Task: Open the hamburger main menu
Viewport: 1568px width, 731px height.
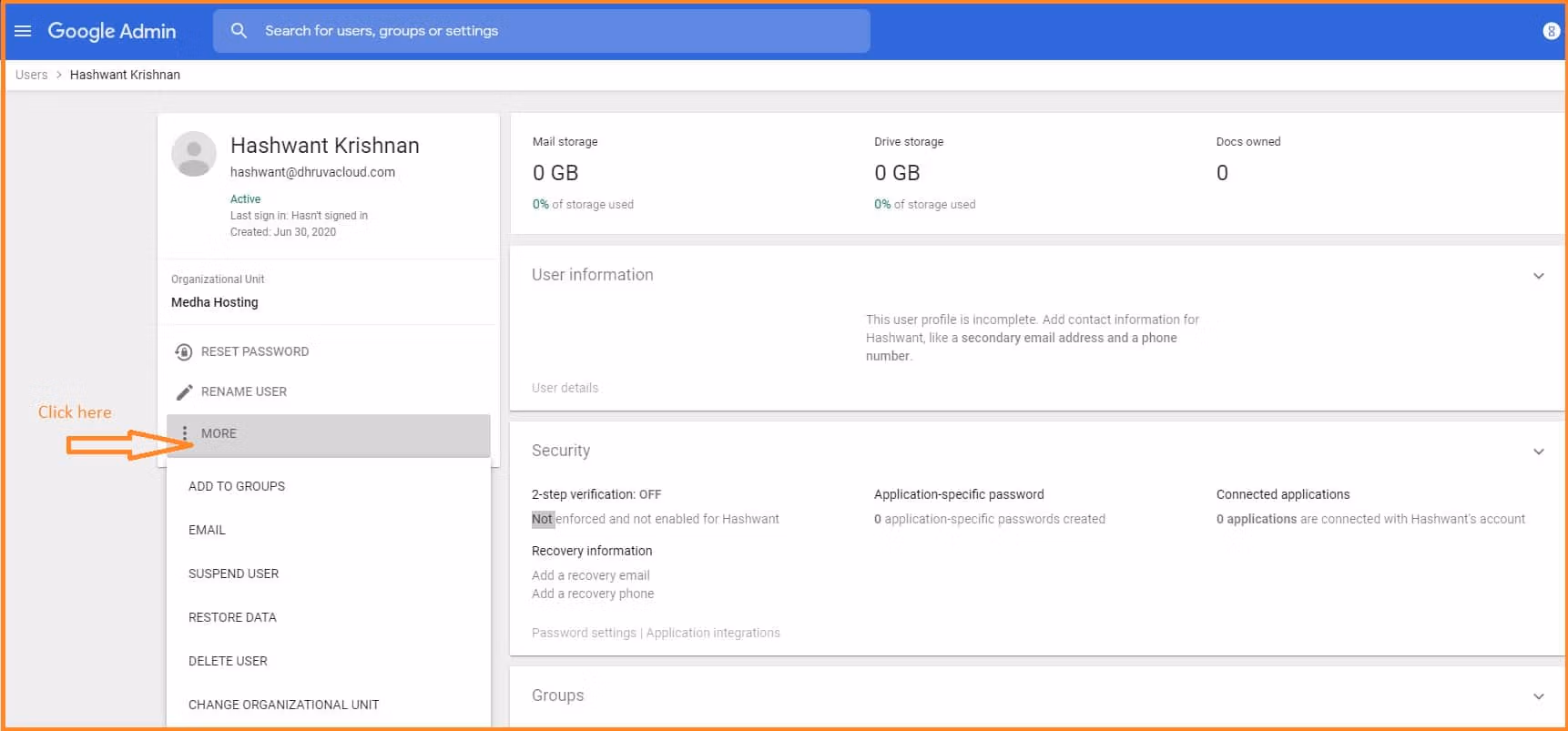Action: [23, 31]
